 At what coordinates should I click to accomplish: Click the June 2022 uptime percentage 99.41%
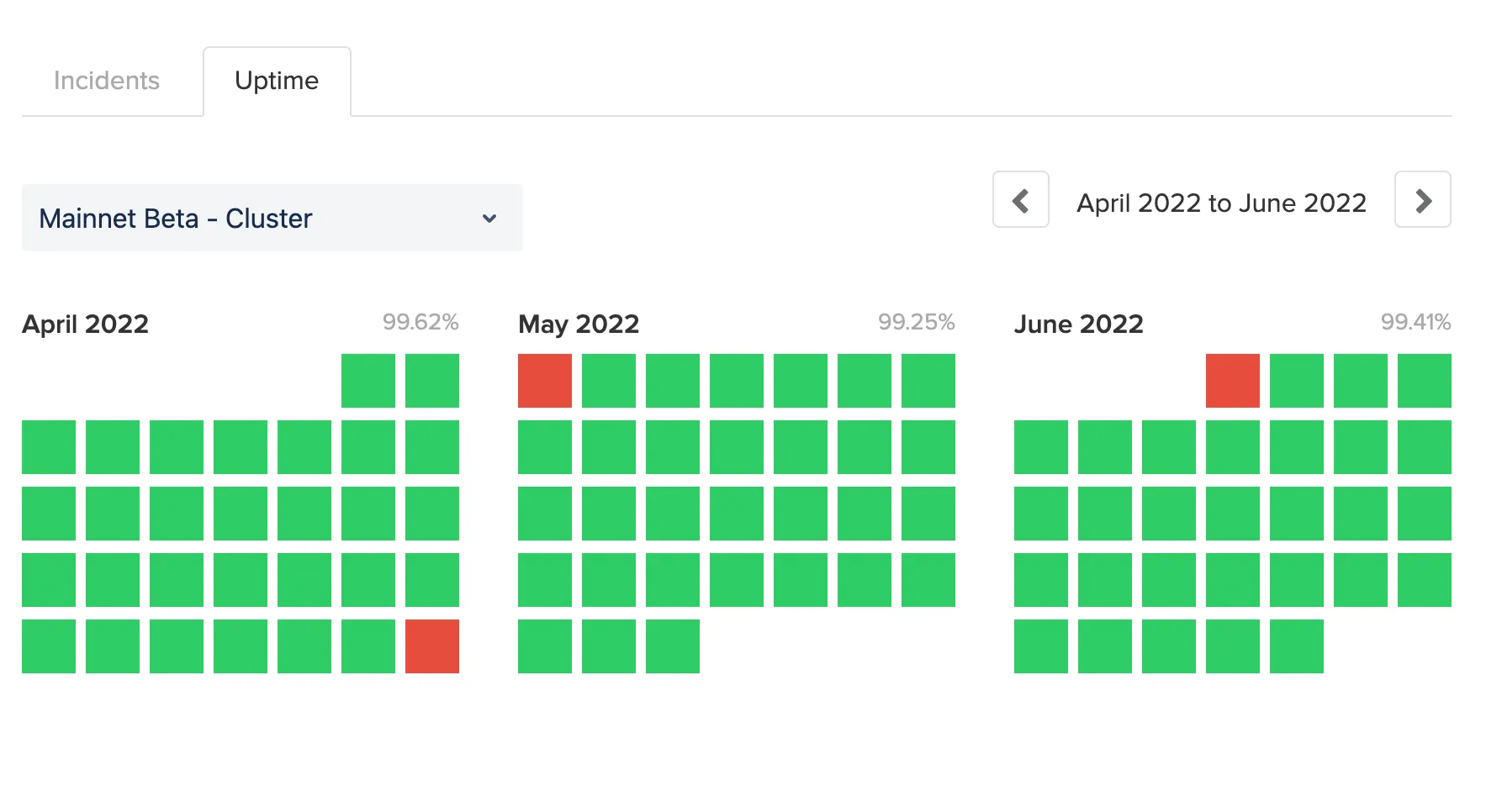pyautogui.click(x=1415, y=322)
